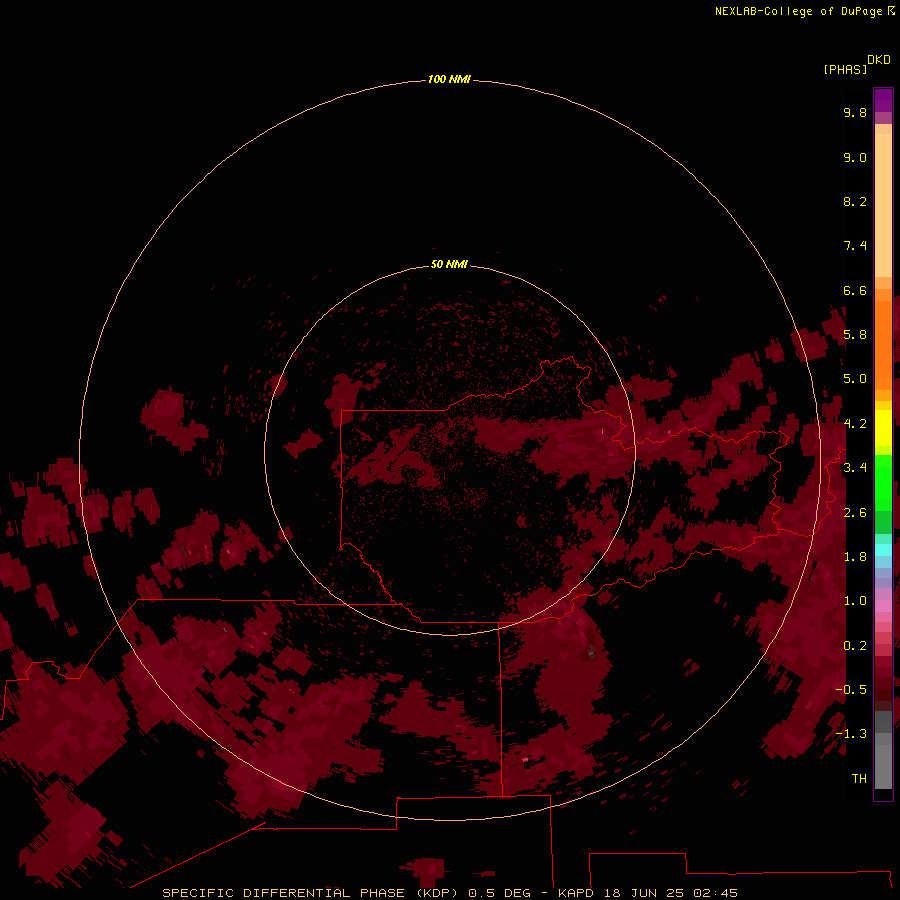Click the 9.0 value on the color scale
Screen dimensions: 900x900
coord(855,157)
